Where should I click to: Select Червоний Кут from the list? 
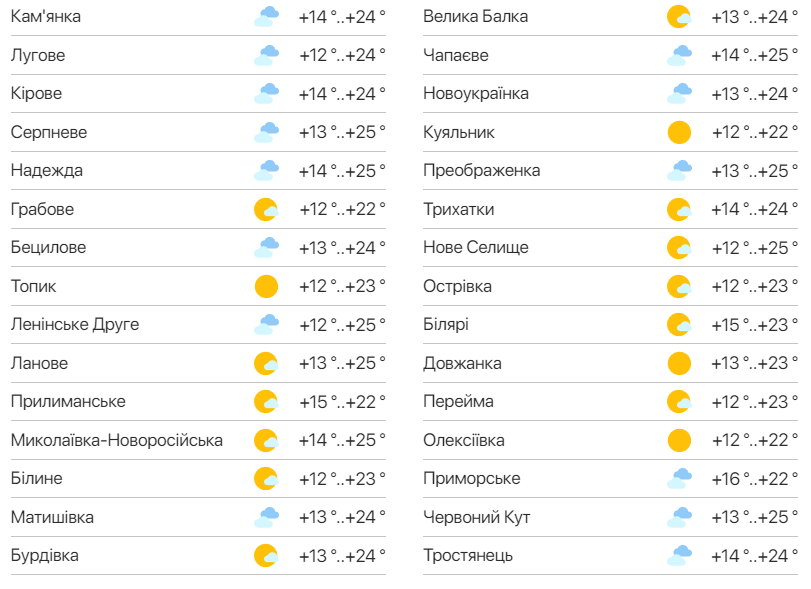[x=468, y=517]
